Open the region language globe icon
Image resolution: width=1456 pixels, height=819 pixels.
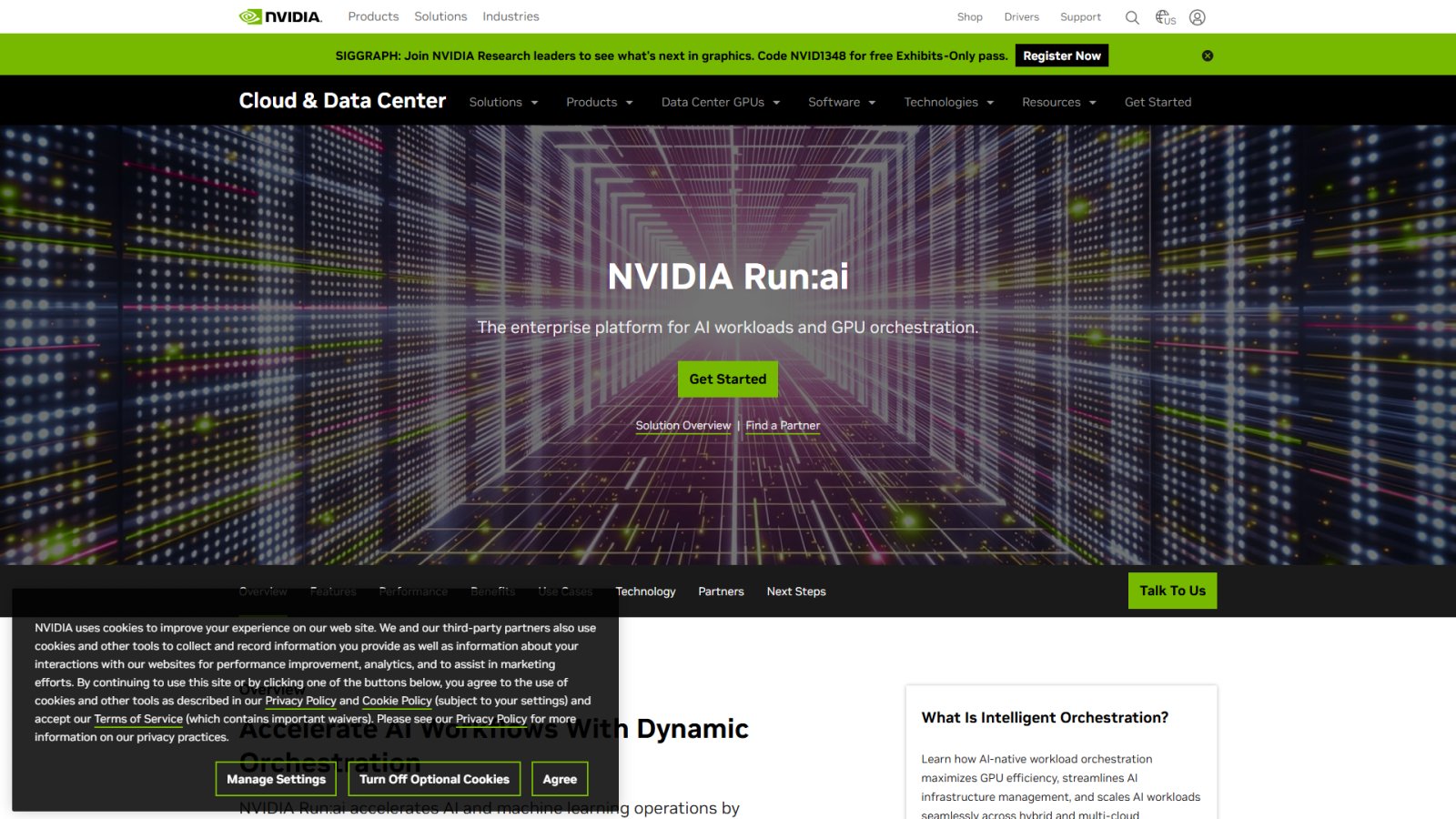(x=1165, y=17)
